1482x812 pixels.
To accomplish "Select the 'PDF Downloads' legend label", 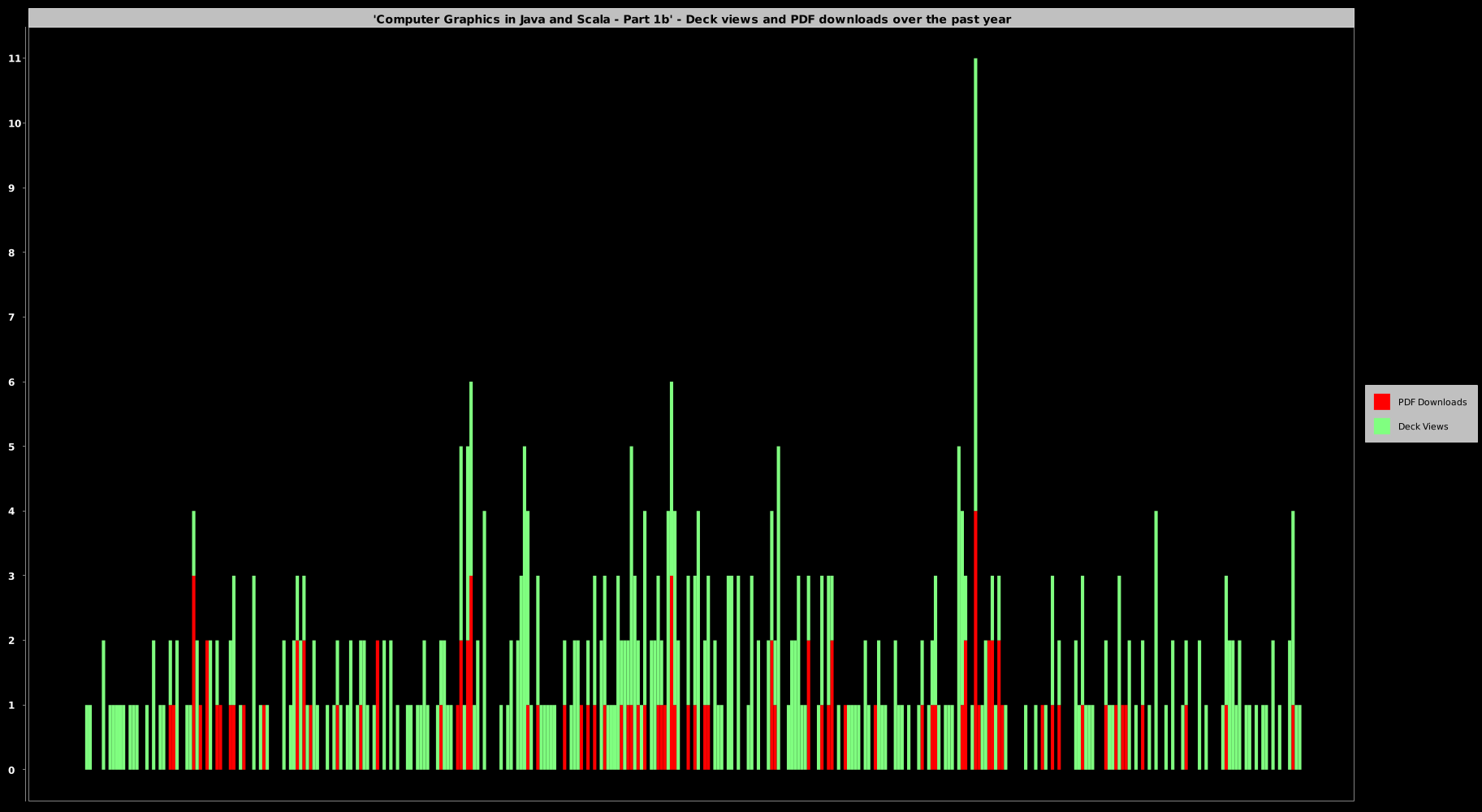I will tap(1432, 402).
